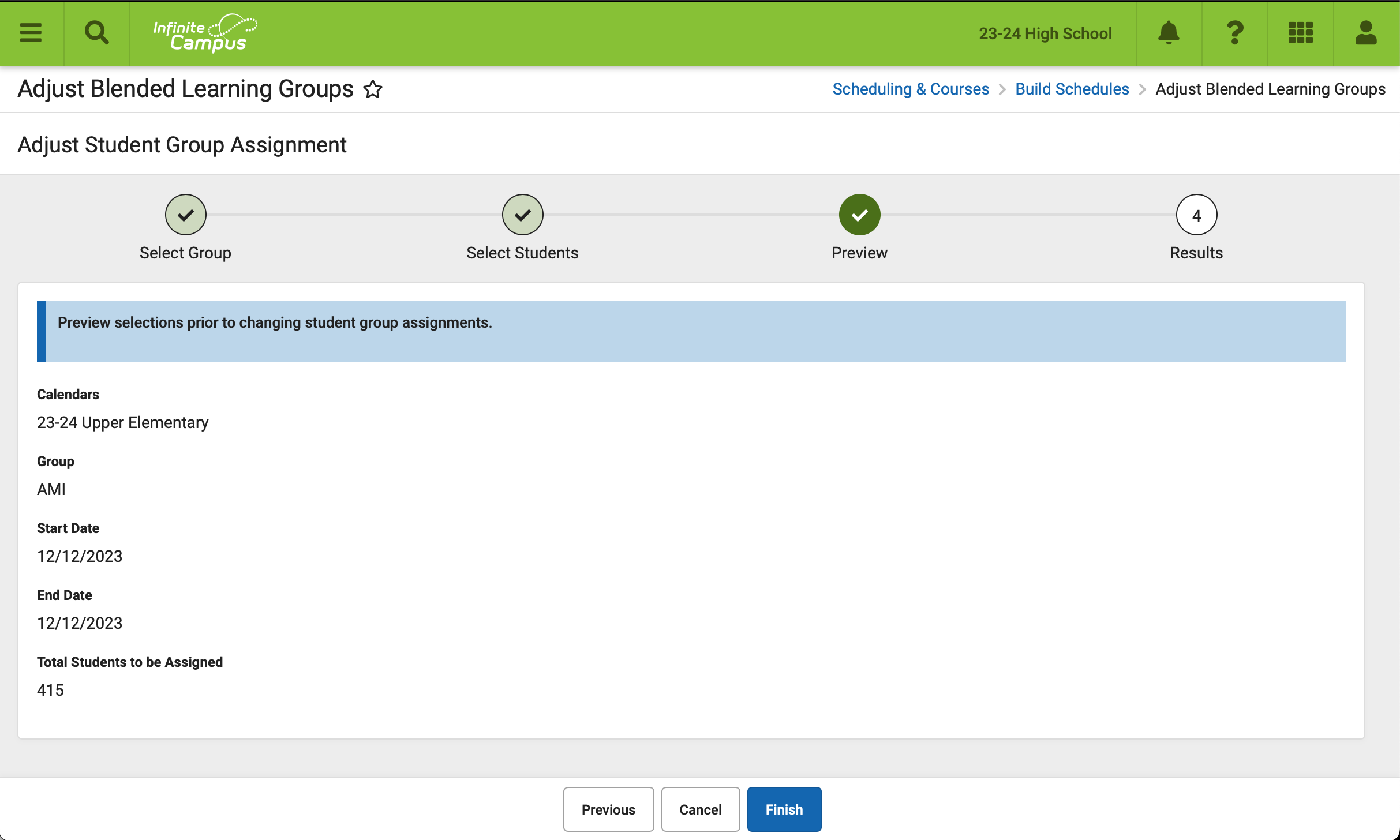Open the app switcher grid

pos(1300,33)
